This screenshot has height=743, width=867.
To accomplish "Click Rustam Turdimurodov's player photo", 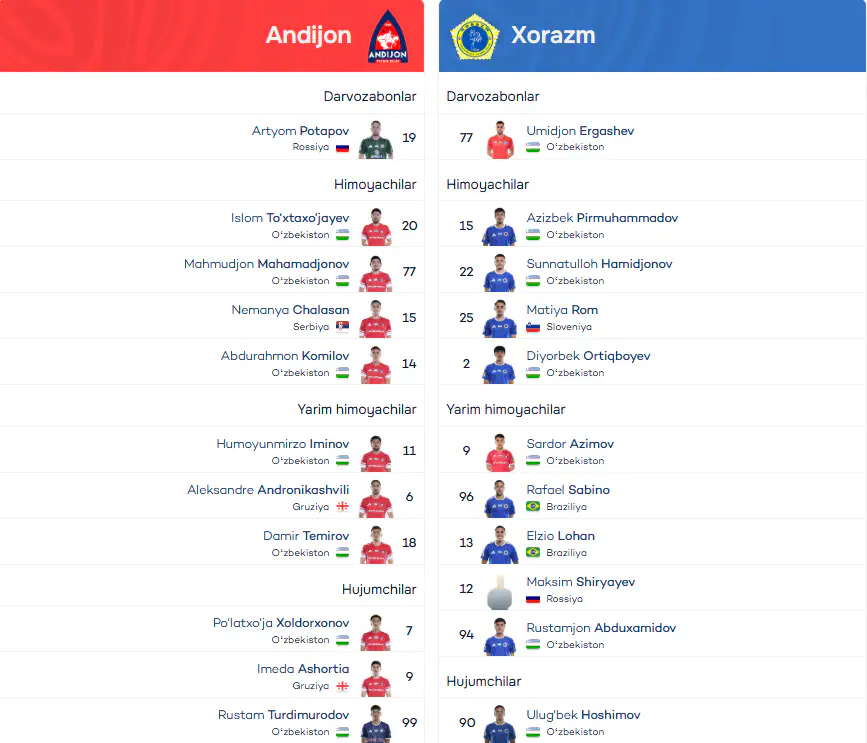I will coord(376,724).
